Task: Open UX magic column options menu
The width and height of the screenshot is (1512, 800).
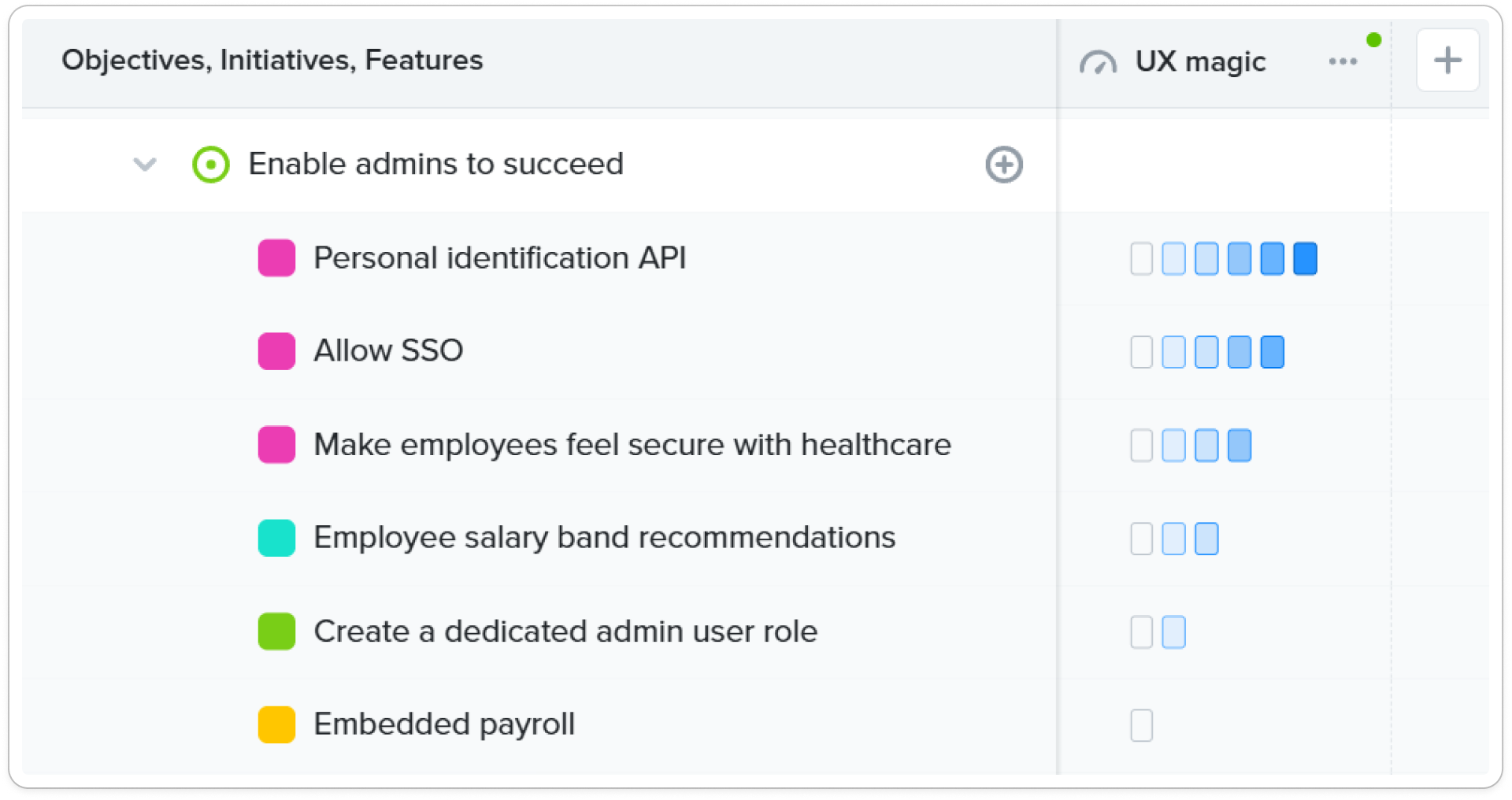Action: (1343, 61)
